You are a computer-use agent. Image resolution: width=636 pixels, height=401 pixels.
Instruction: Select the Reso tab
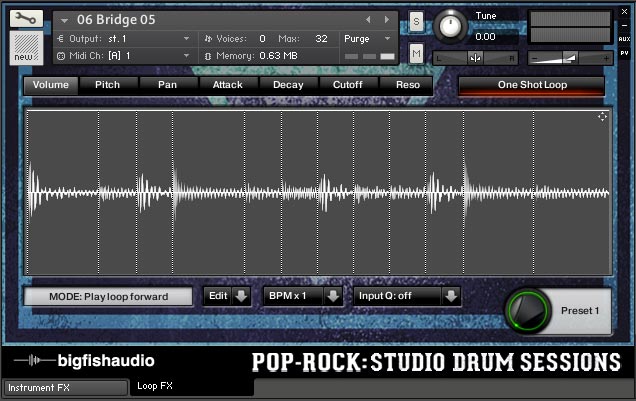point(408,85)
